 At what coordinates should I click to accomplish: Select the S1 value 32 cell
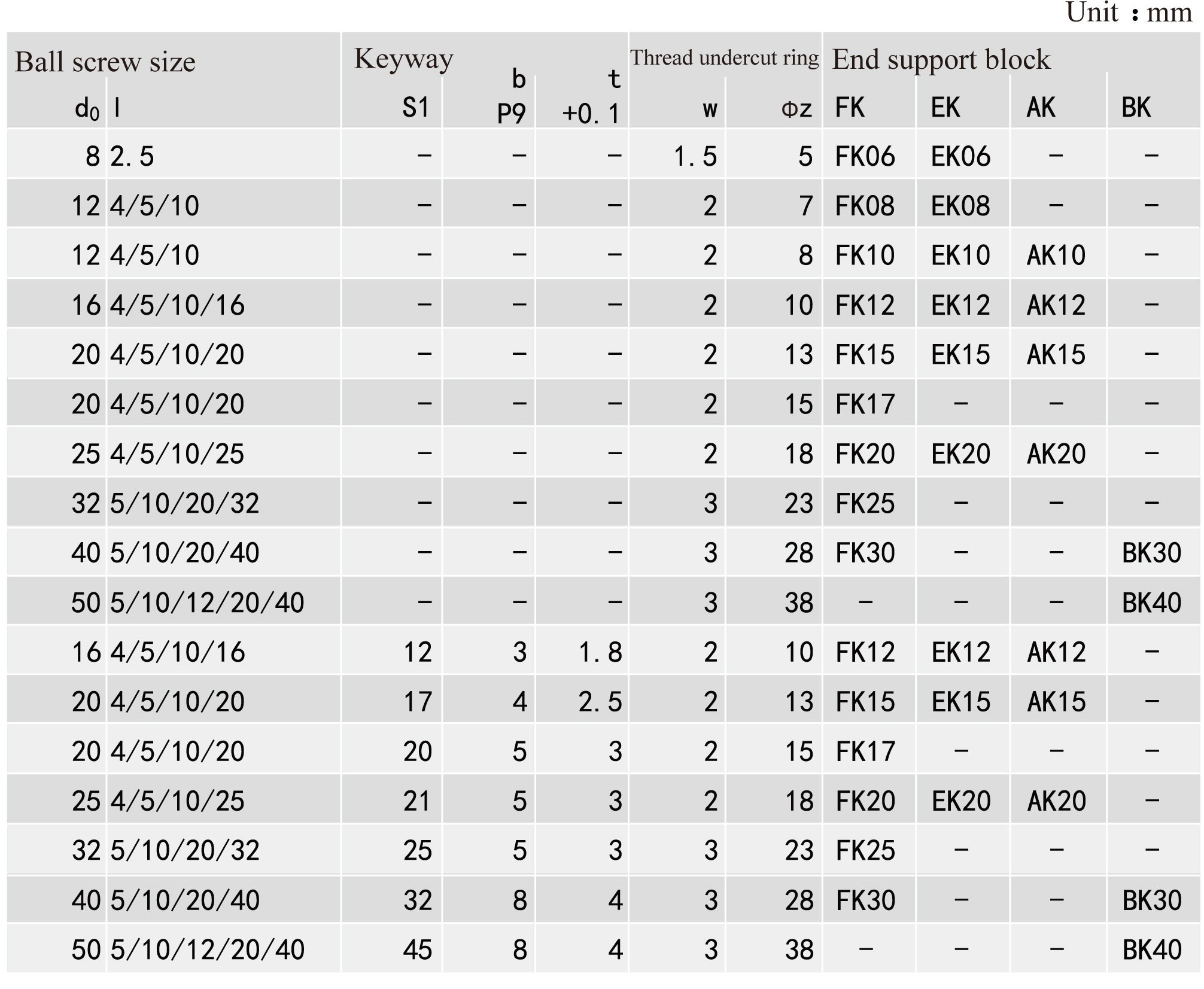tap(418, 900)
